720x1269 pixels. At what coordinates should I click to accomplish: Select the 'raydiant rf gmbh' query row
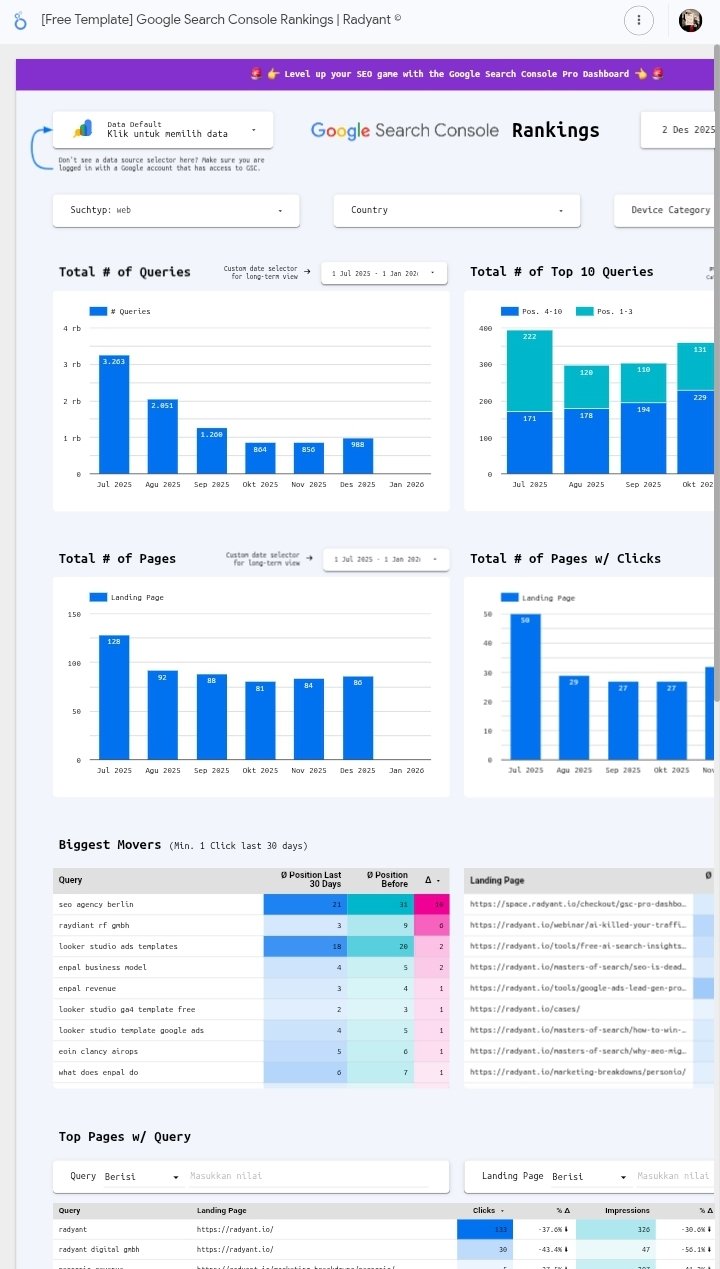[x=251, y=925]
